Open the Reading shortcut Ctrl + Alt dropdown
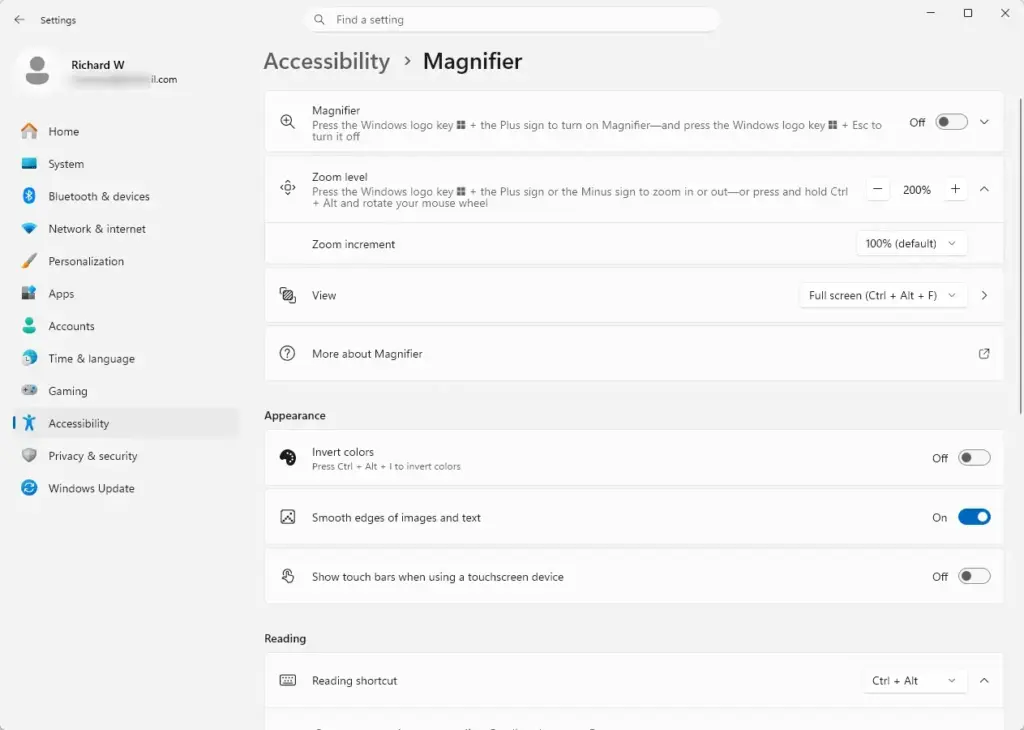Screen dimensions: 1024x730 914,680
